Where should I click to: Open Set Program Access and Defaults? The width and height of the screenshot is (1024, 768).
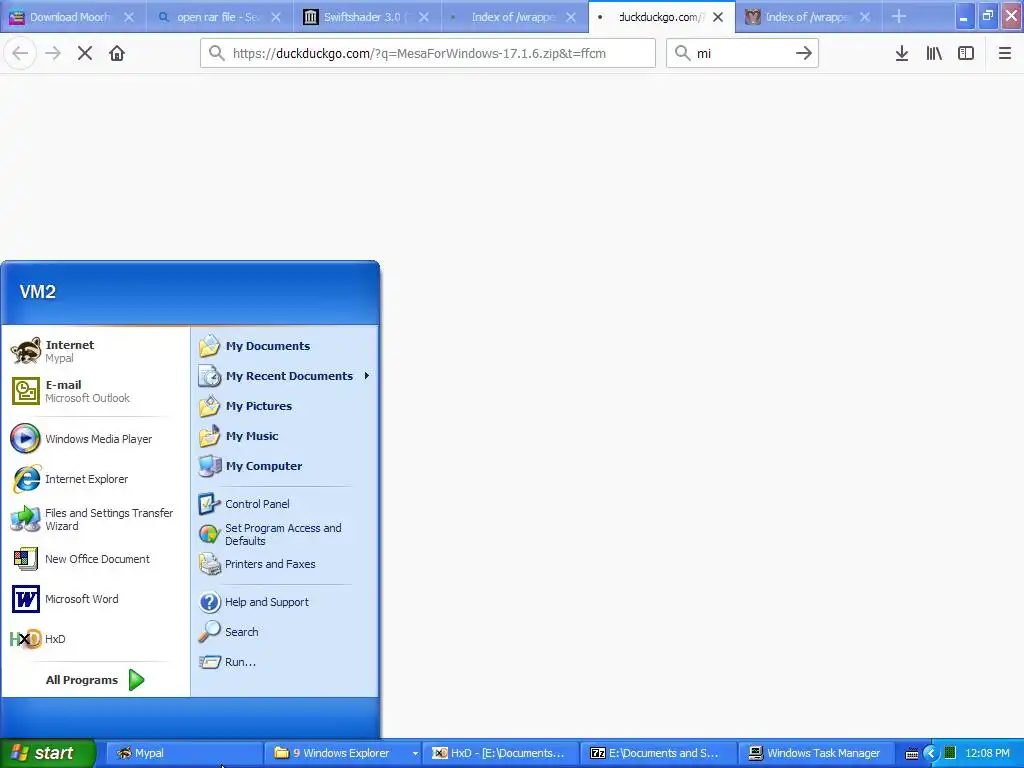pyautogui.click(x=285, y=534)
